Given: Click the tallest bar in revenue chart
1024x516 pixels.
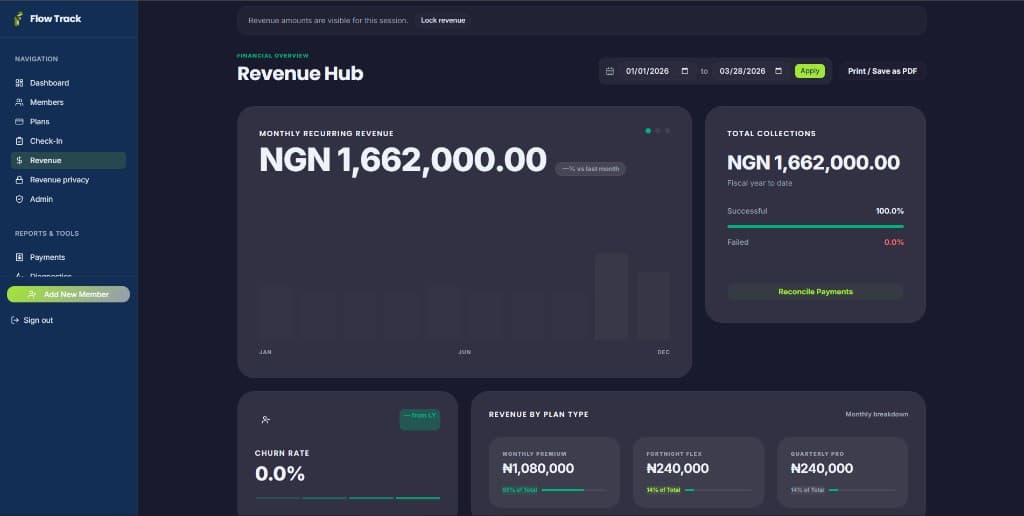Looking at the screenshot, I should pos(611,297).
